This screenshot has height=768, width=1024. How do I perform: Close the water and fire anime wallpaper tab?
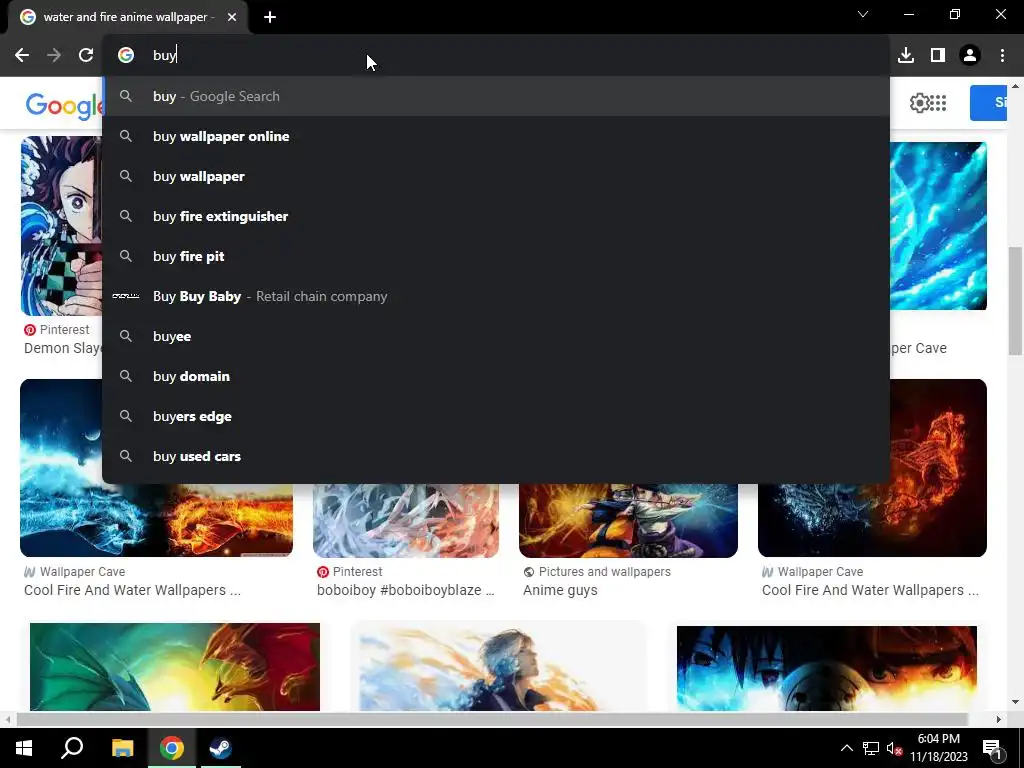(x=232, y=17)
